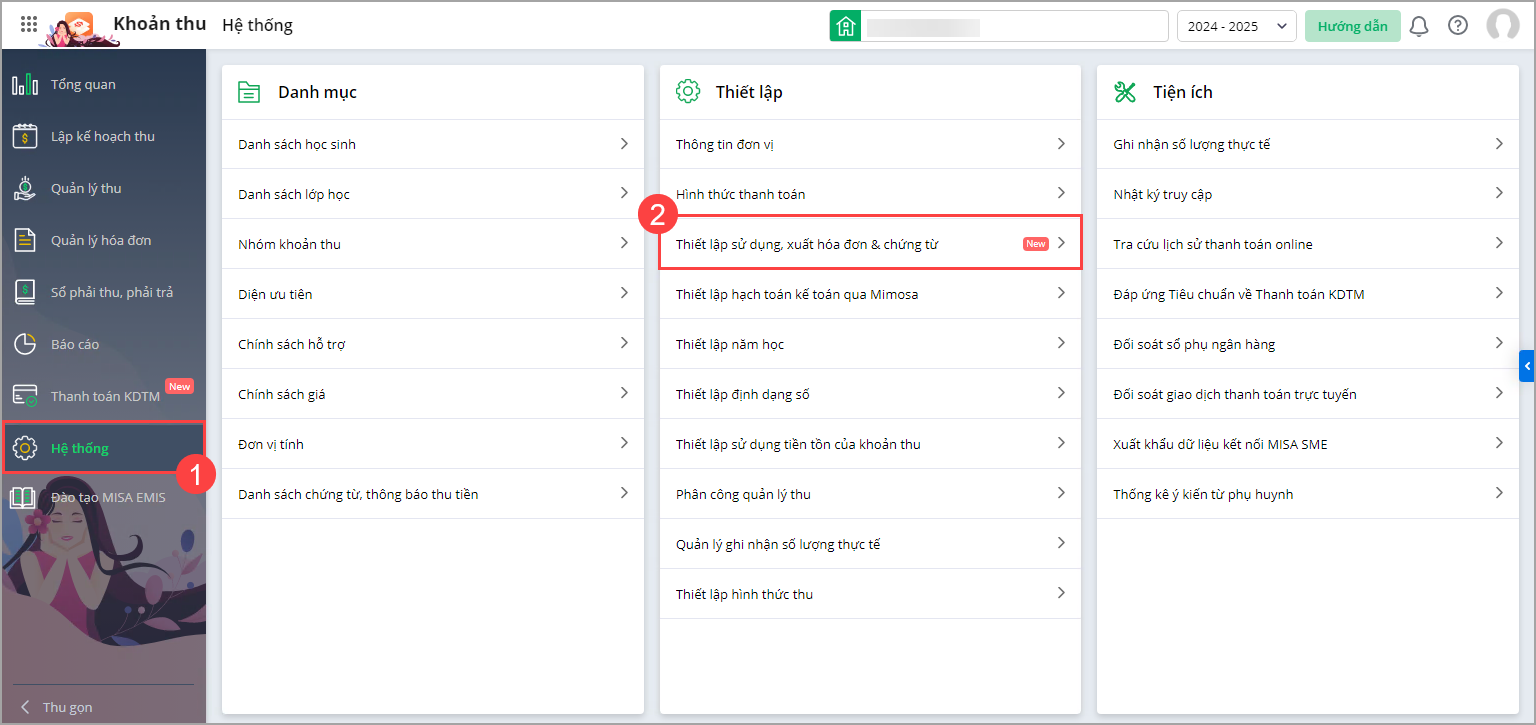Open Báo cáo from the sidebar

coord(75,344)
